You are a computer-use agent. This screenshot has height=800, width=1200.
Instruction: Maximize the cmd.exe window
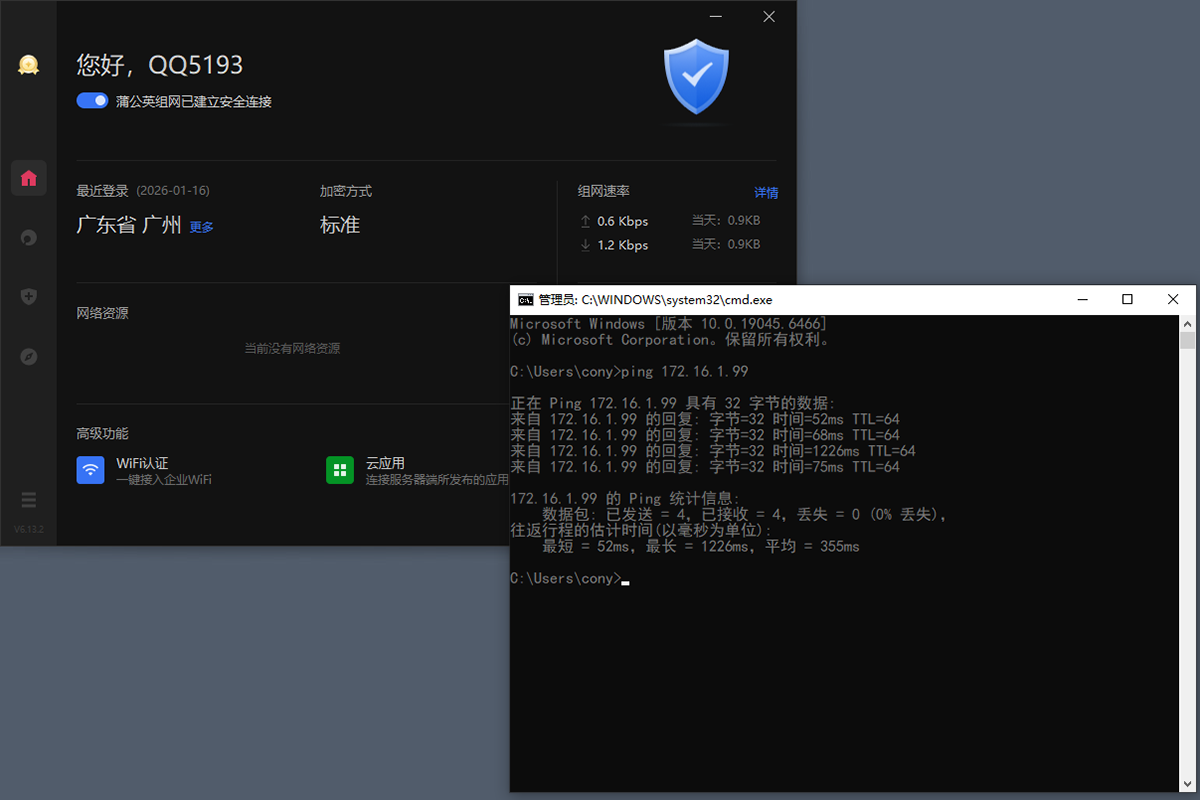[1127, 299]
